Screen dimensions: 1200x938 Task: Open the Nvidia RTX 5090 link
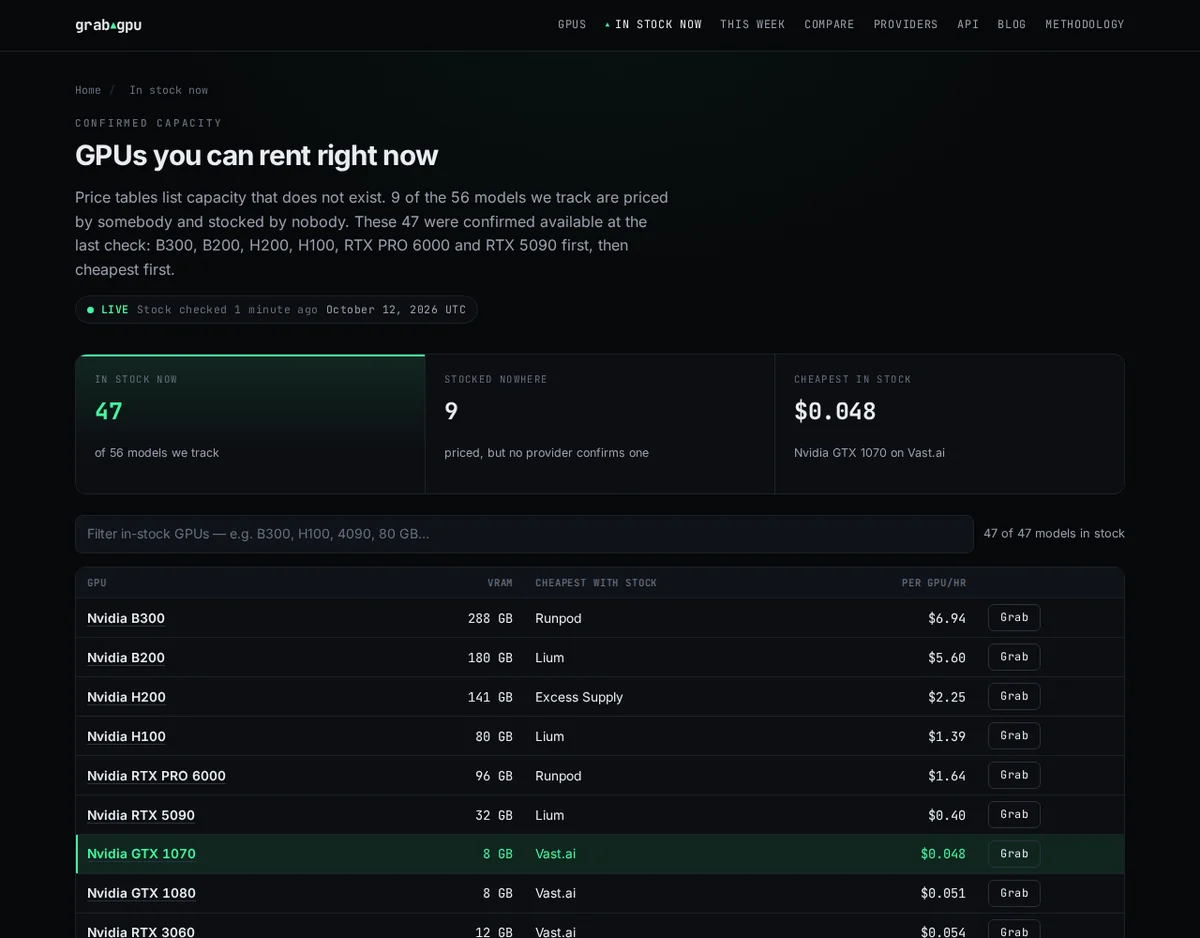141,815
